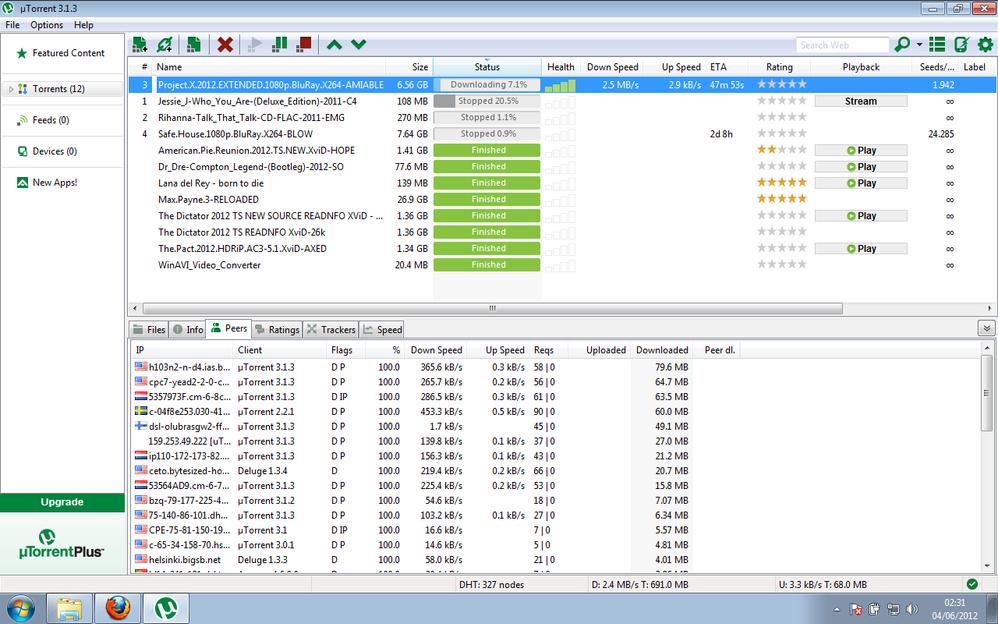The image size is (998, 624).
Task: Click the Stream button for Jessie J
Action: point(861,101)
